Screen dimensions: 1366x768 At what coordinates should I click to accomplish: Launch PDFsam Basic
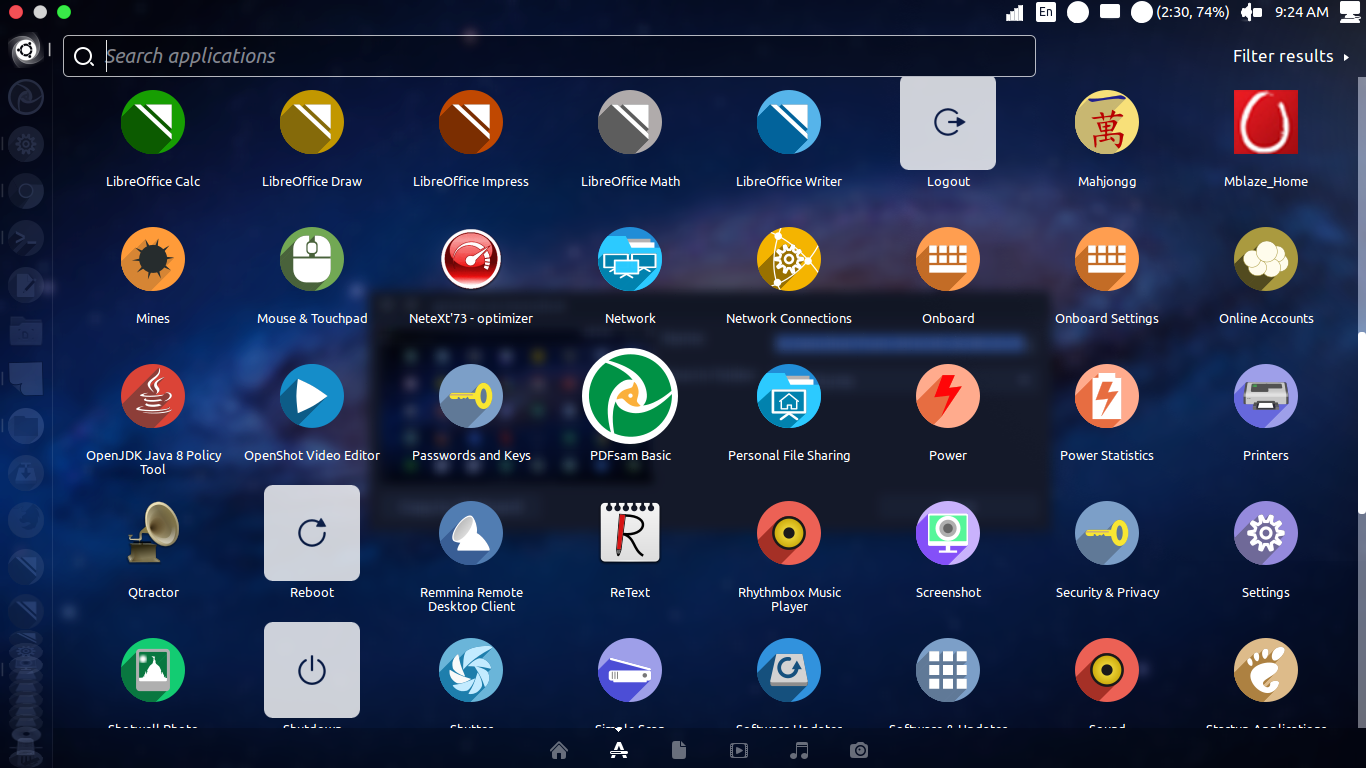[630, 396]
